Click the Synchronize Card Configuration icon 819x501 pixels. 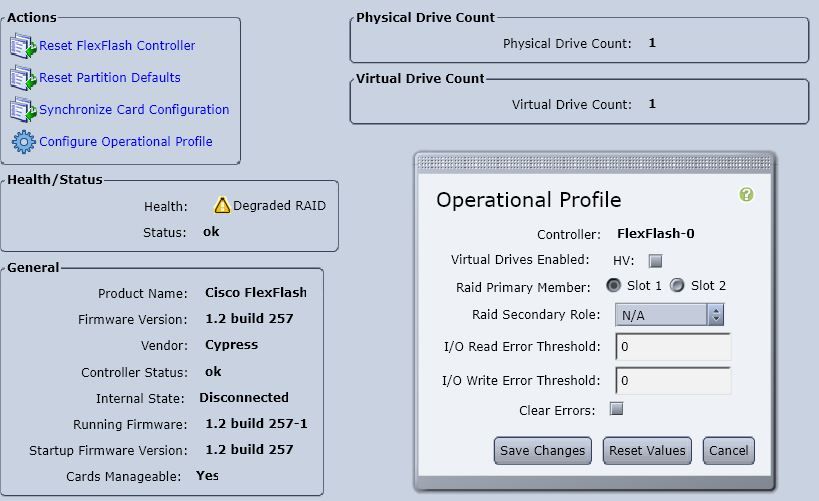[23, 110]
